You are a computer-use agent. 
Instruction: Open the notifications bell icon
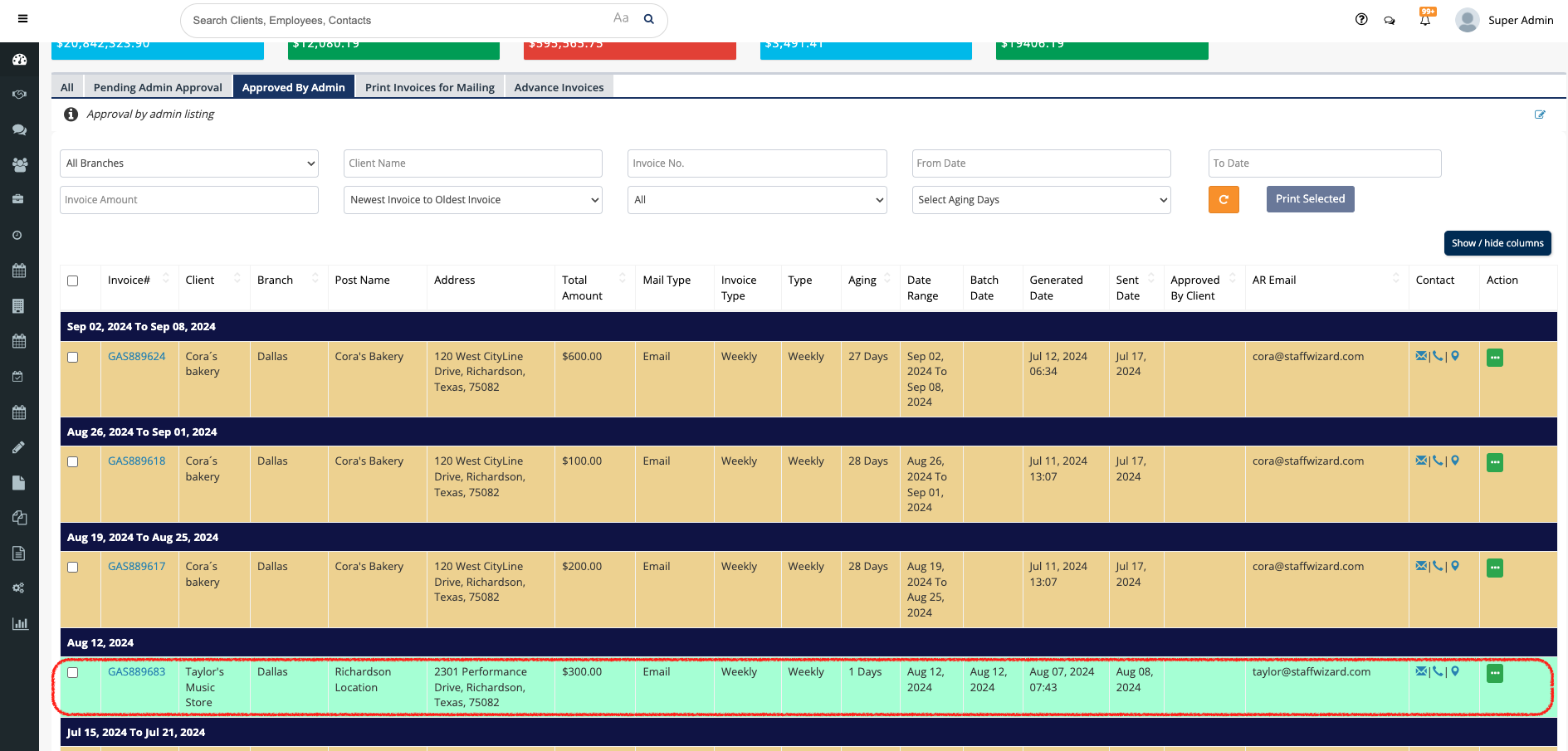[x=1424, y=21]
